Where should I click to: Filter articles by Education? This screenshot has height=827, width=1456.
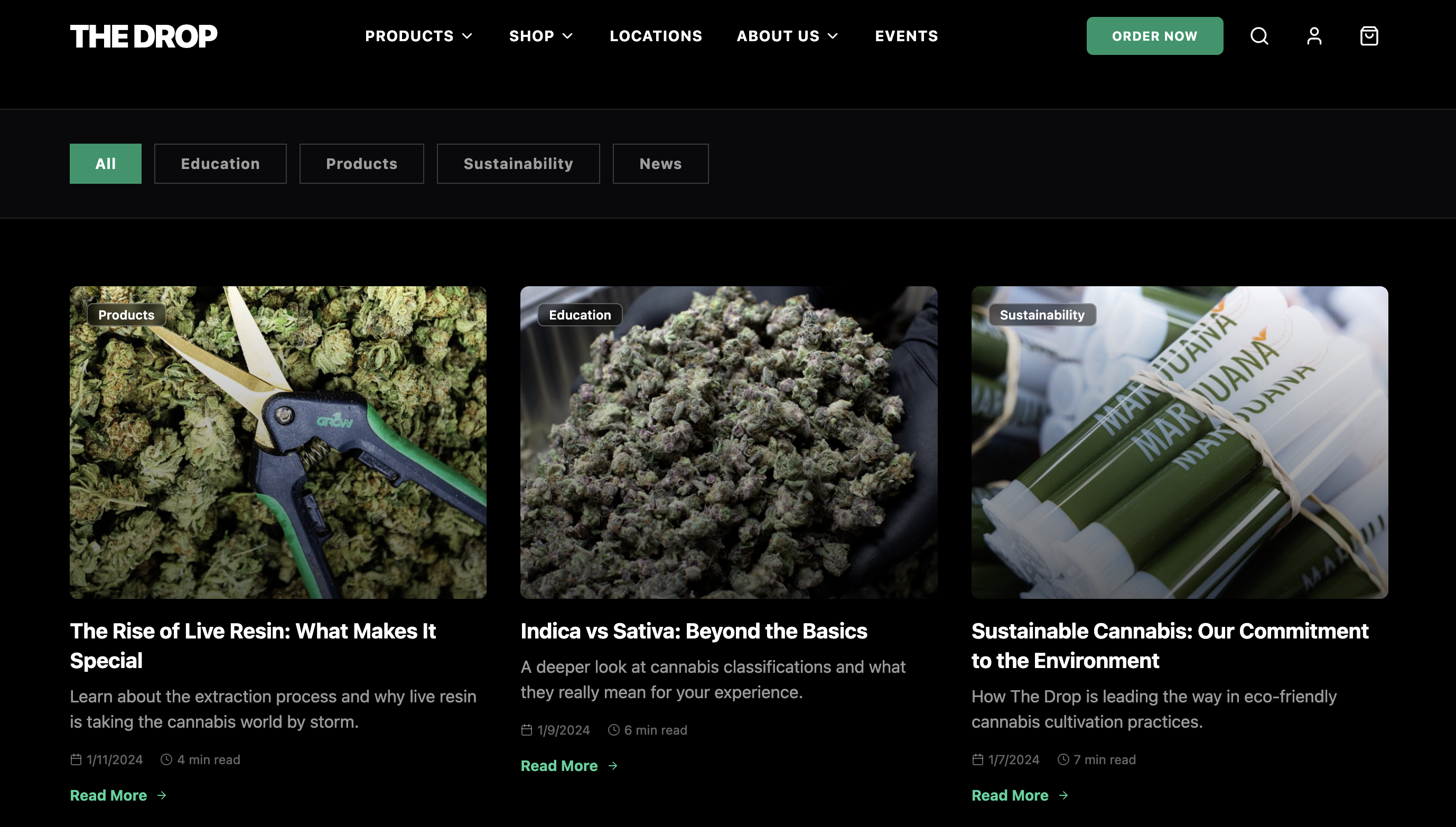[220, 164]
